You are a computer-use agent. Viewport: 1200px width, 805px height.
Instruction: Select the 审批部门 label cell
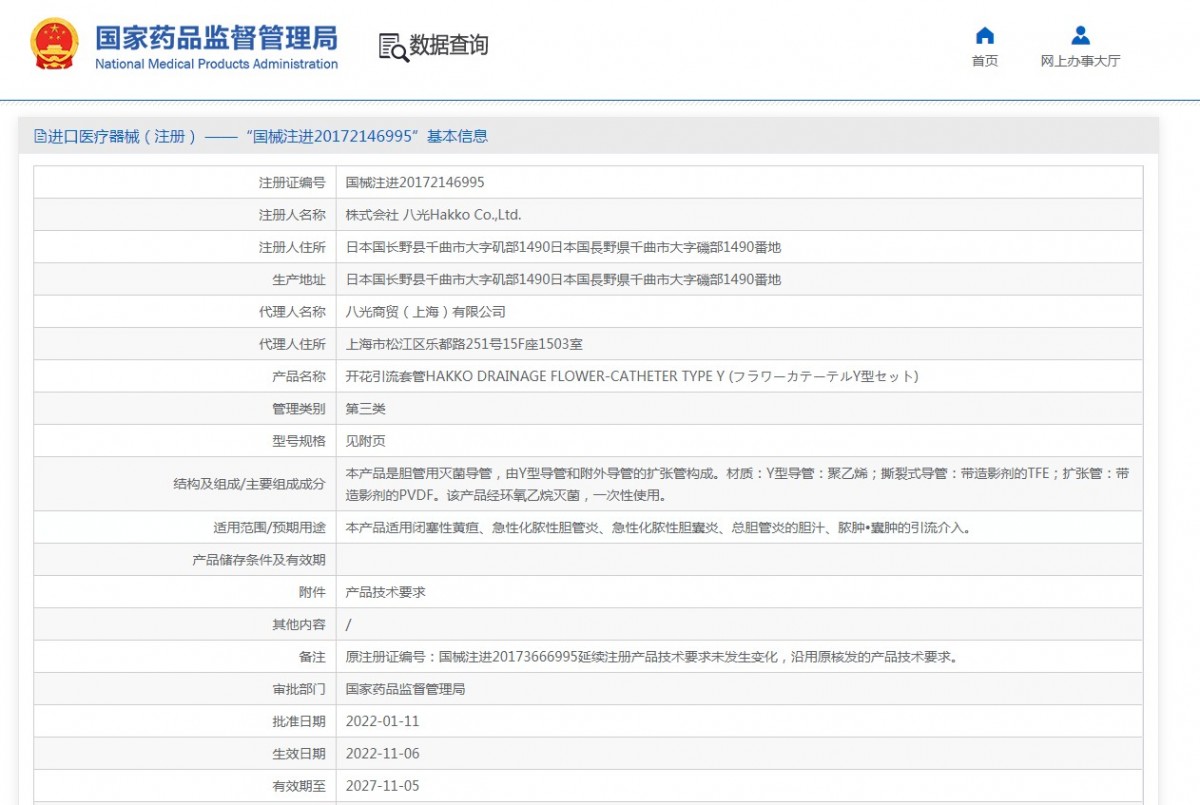[185, 689]
